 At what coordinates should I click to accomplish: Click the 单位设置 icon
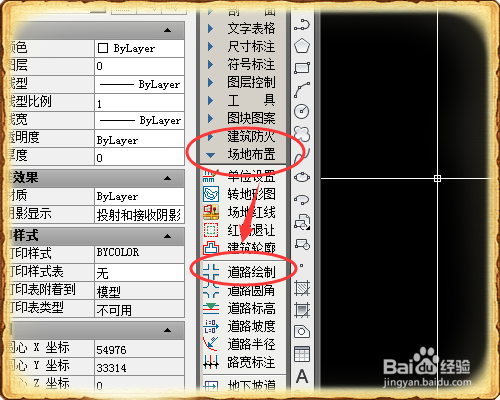[211, 175]
